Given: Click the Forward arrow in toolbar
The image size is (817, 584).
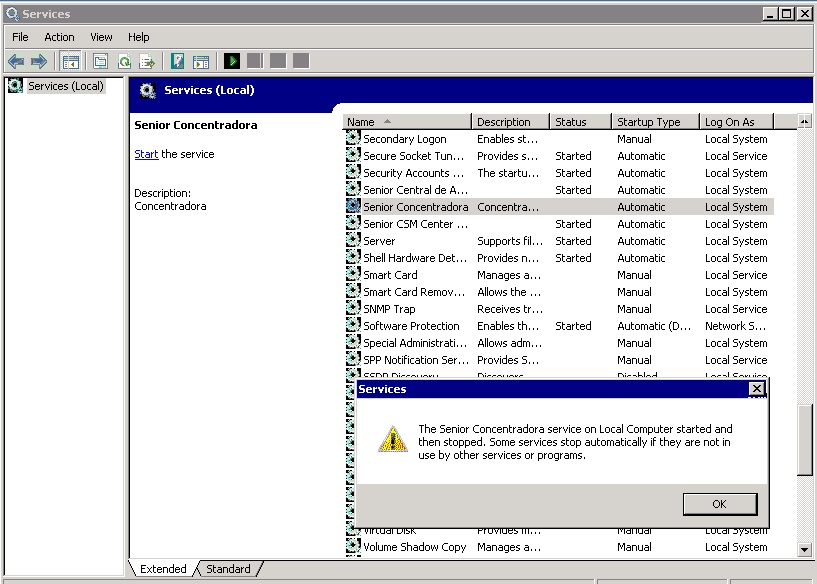Looking at the screenshot, I should tap(39, 61).
